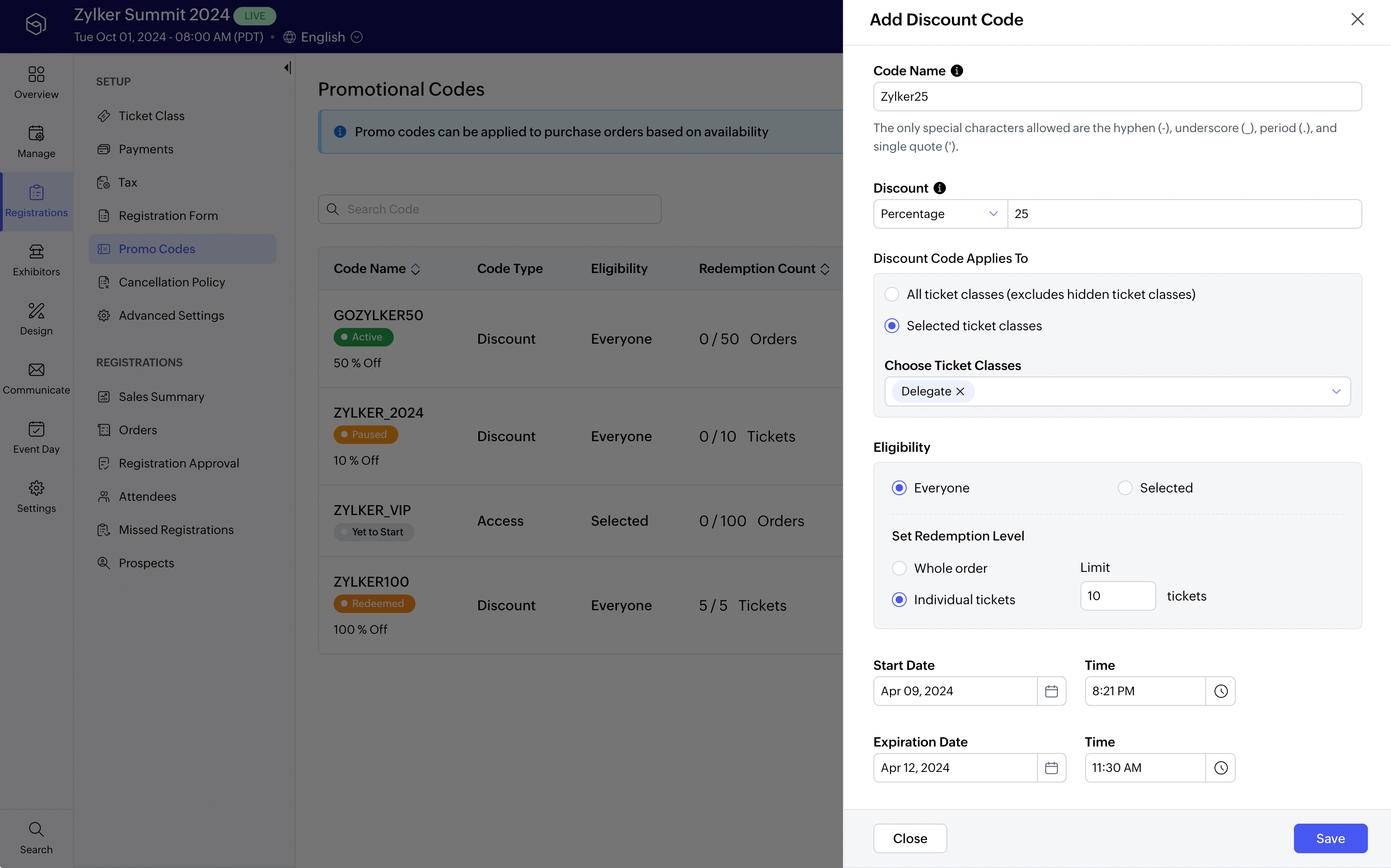This screenshot has height=868, width=1391.
Task: Click the Discount info icon
Action: point(939,188)
